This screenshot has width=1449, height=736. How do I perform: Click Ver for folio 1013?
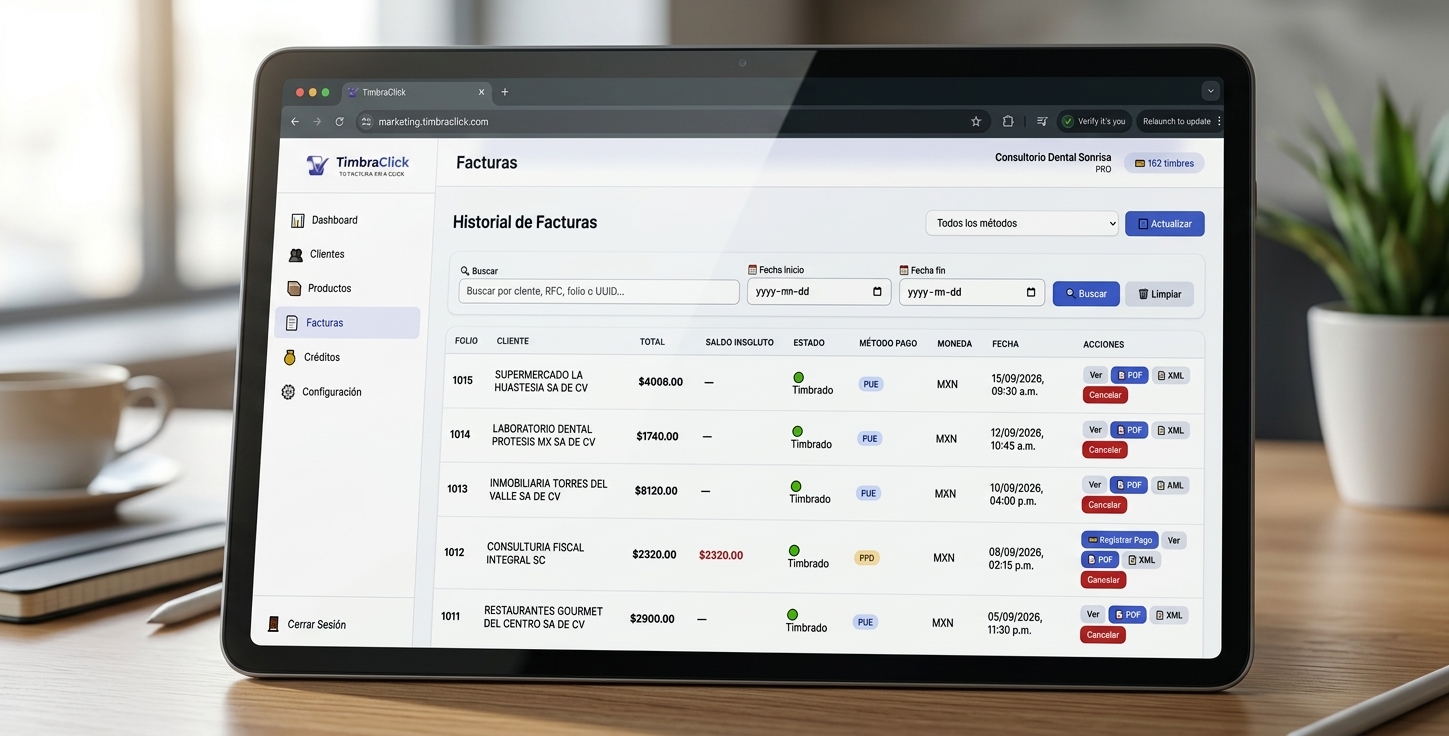click(1094, 485)
